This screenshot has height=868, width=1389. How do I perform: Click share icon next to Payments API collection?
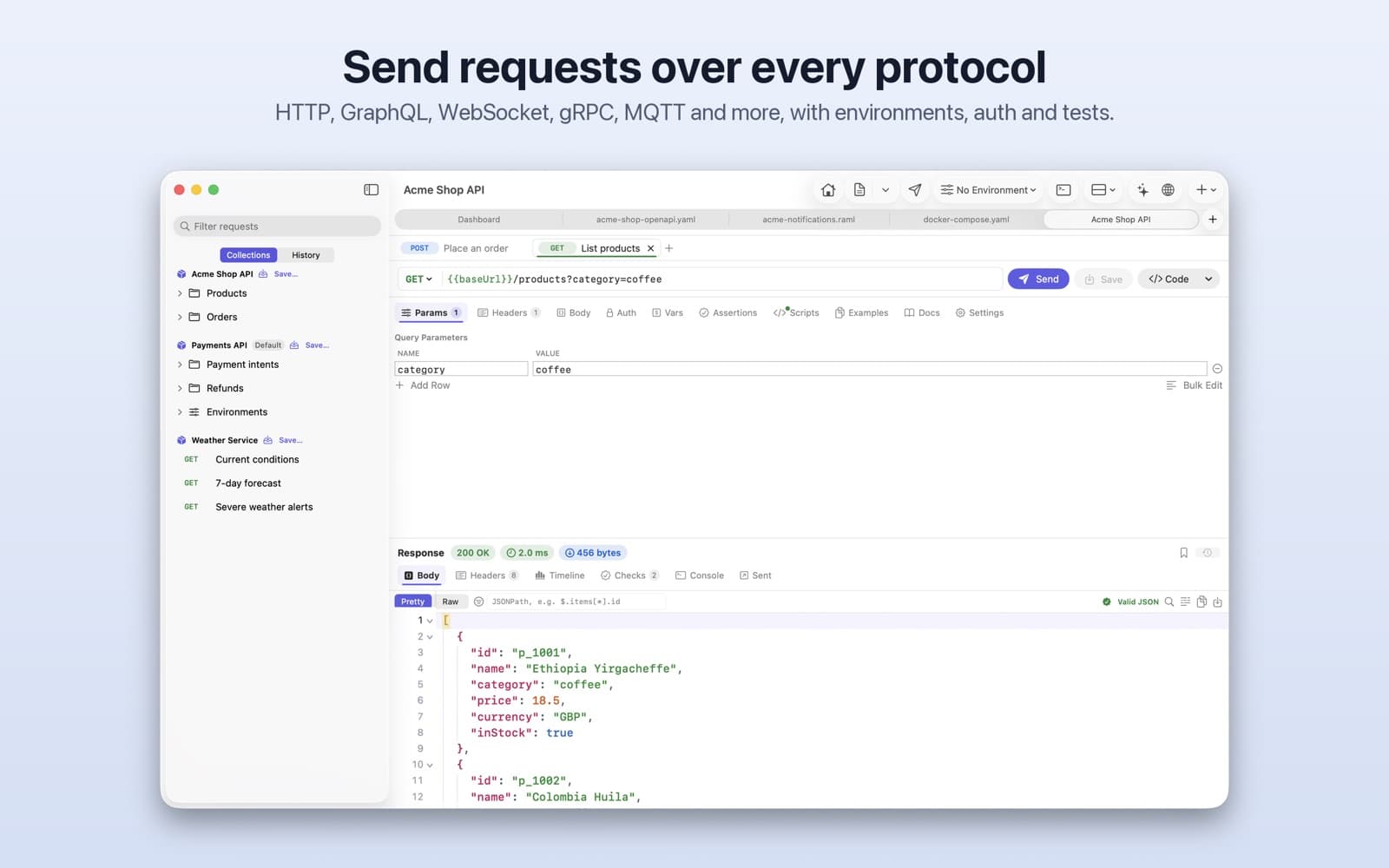[x=294, y=345]
